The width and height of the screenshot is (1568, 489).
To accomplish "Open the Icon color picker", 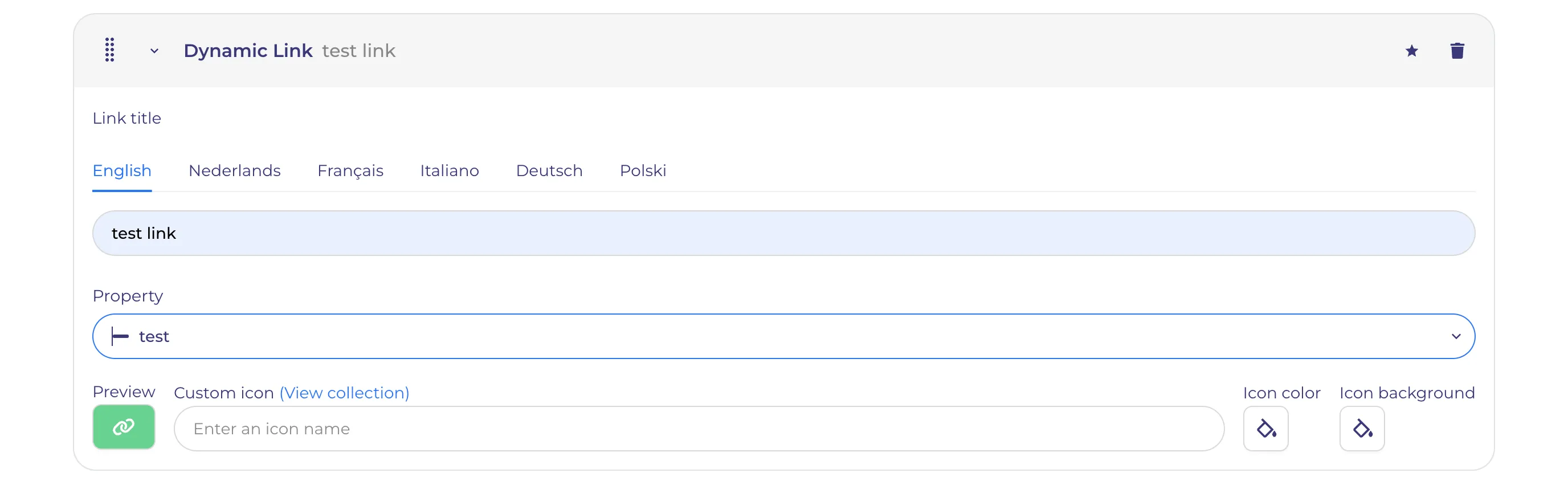I will (x=1265, y=429).
